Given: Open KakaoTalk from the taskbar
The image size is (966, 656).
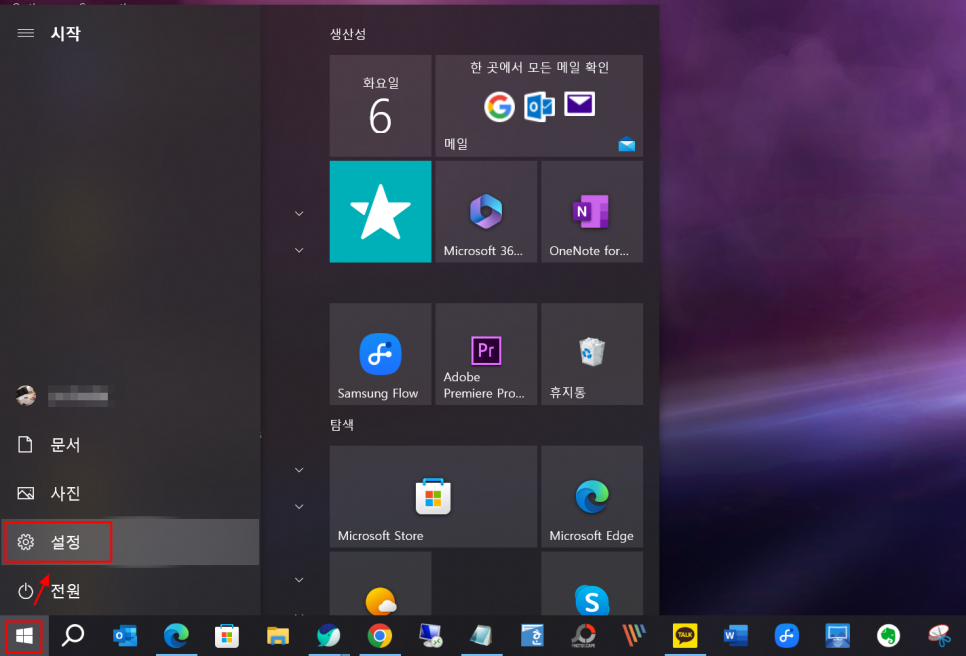Looking at the screenshot, I should tap(685, 635).
